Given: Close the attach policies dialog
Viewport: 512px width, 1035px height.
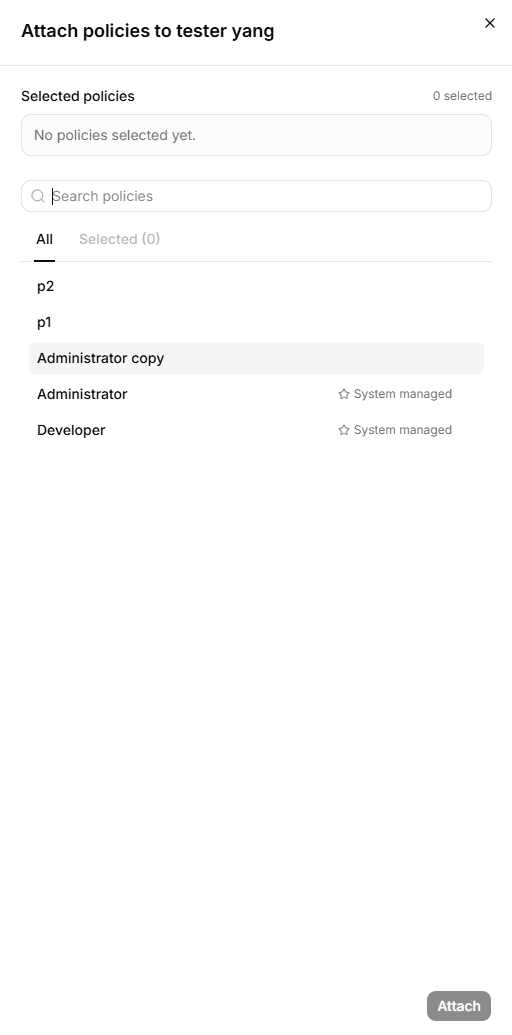Looking at the screenshot, I should (x=490, y=23).
